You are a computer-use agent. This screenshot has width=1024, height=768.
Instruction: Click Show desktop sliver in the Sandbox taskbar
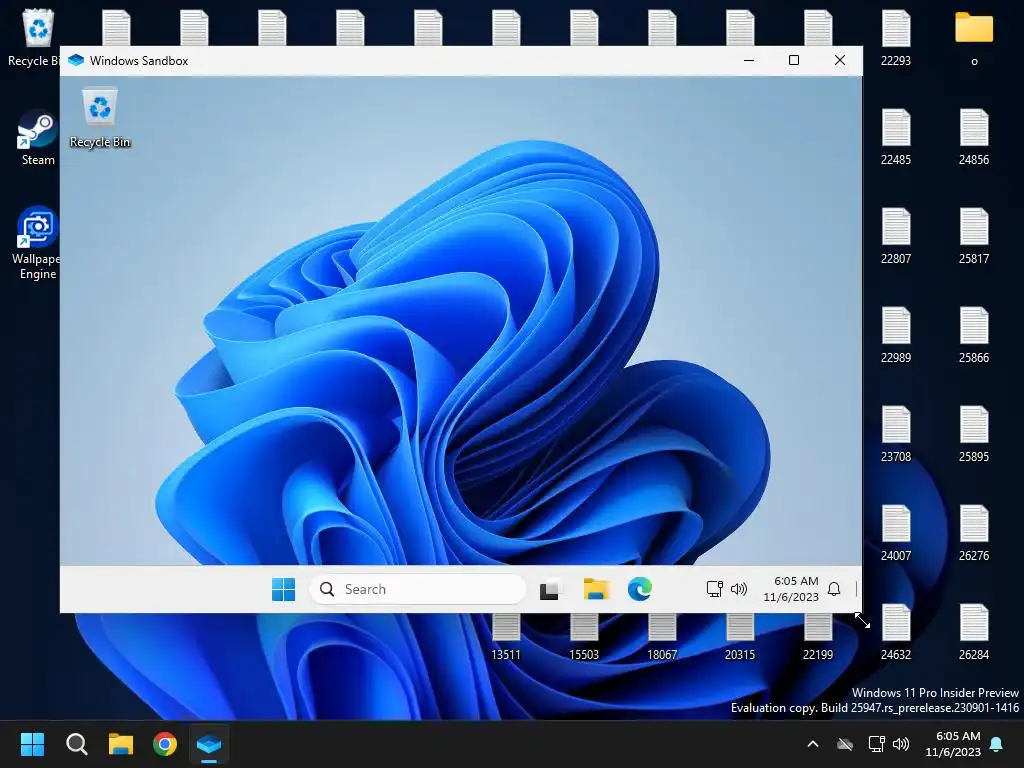coord(857,589)
